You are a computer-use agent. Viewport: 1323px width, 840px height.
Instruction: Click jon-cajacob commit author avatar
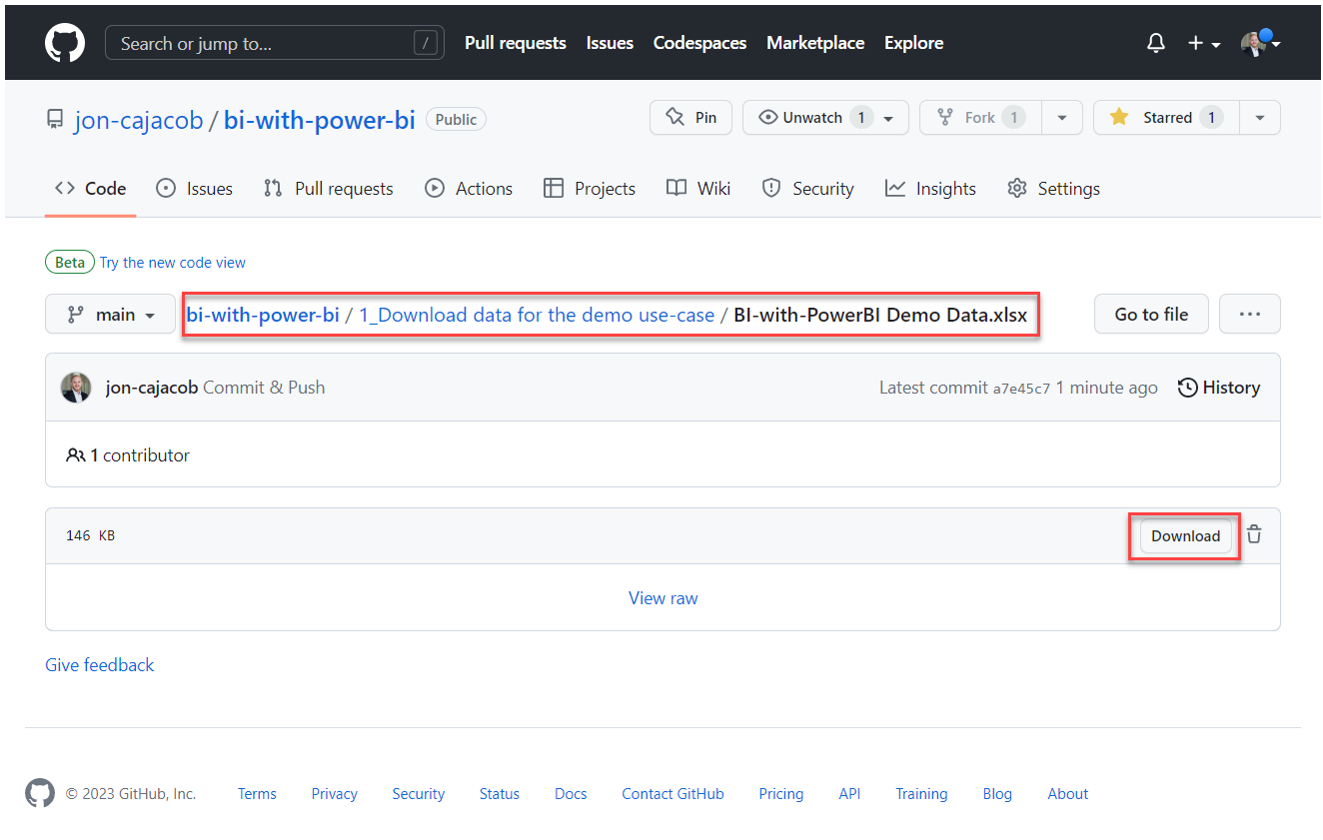coord(76,387)
